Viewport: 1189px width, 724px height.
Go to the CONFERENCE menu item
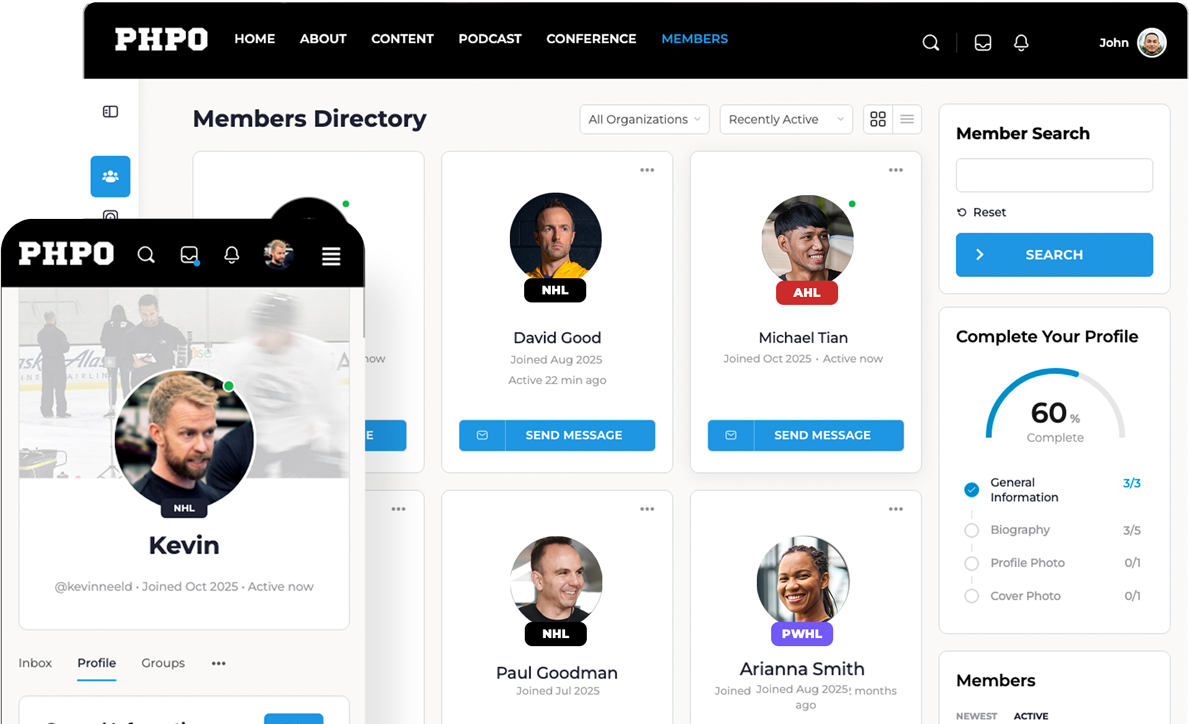[x=591, y=39]
